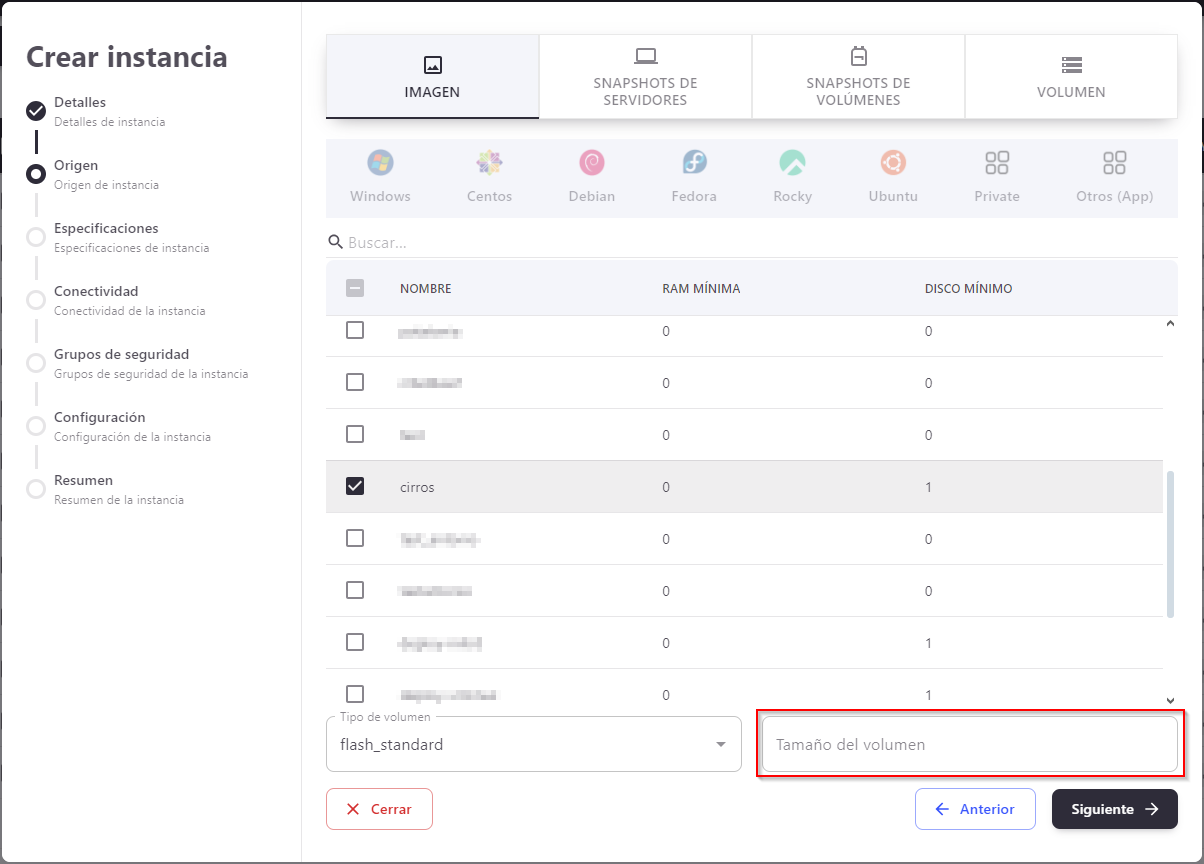Open the Volumen tab

point(1071,77)
